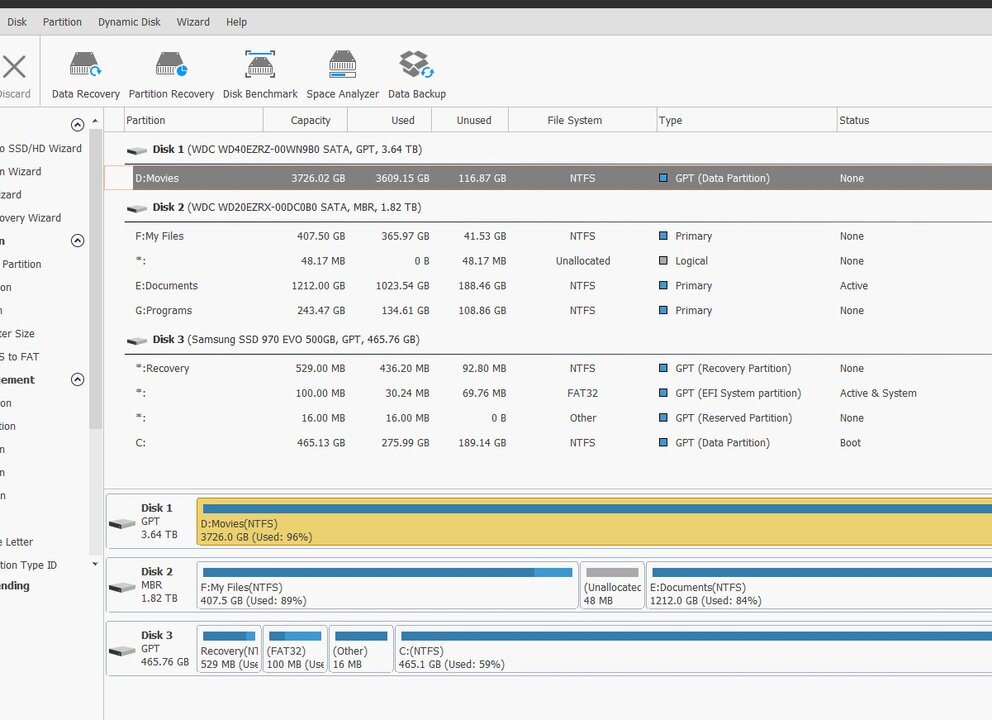Collapse the top sidebar section with its chevron

click(x=77, y=125)
